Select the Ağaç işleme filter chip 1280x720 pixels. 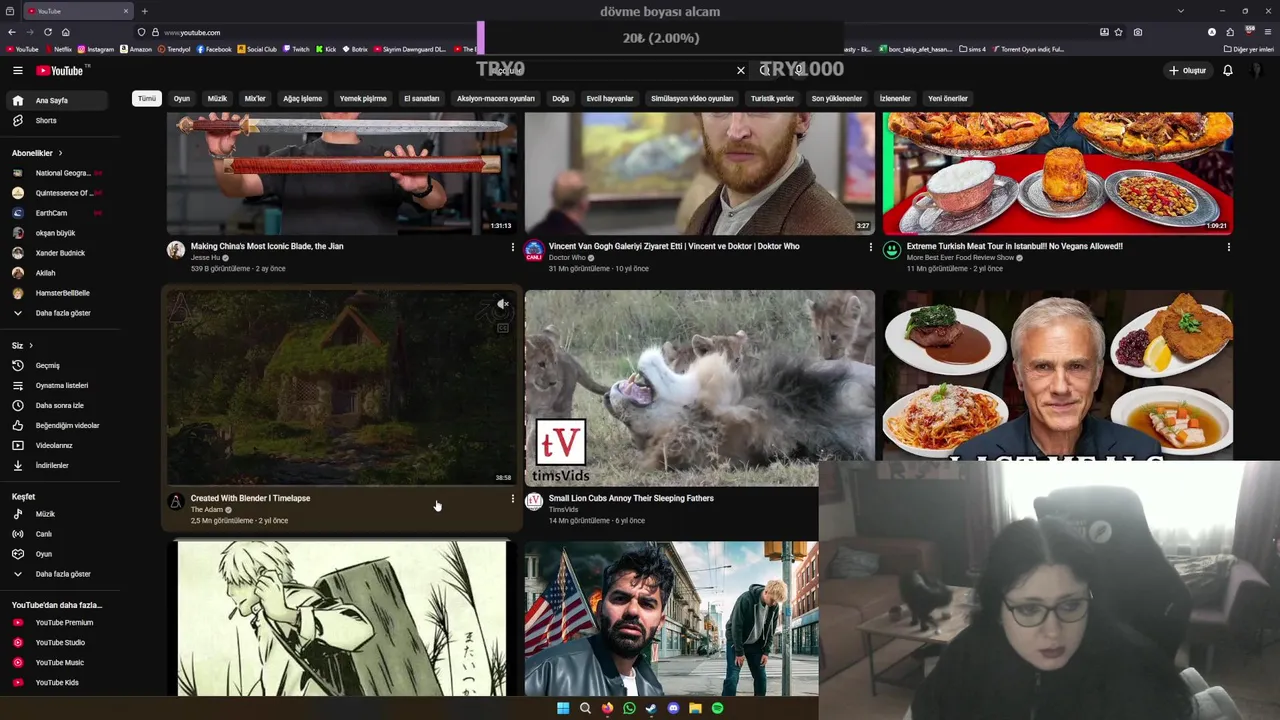pyautogui.click(x=302, y=99)
